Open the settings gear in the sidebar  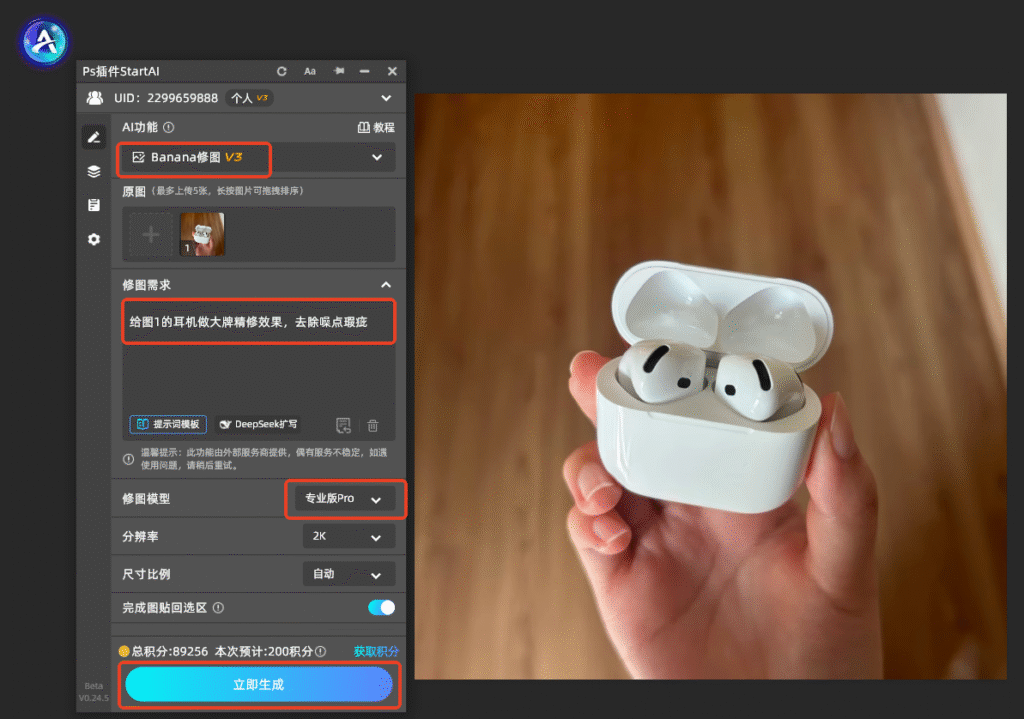tap(94, 239)
